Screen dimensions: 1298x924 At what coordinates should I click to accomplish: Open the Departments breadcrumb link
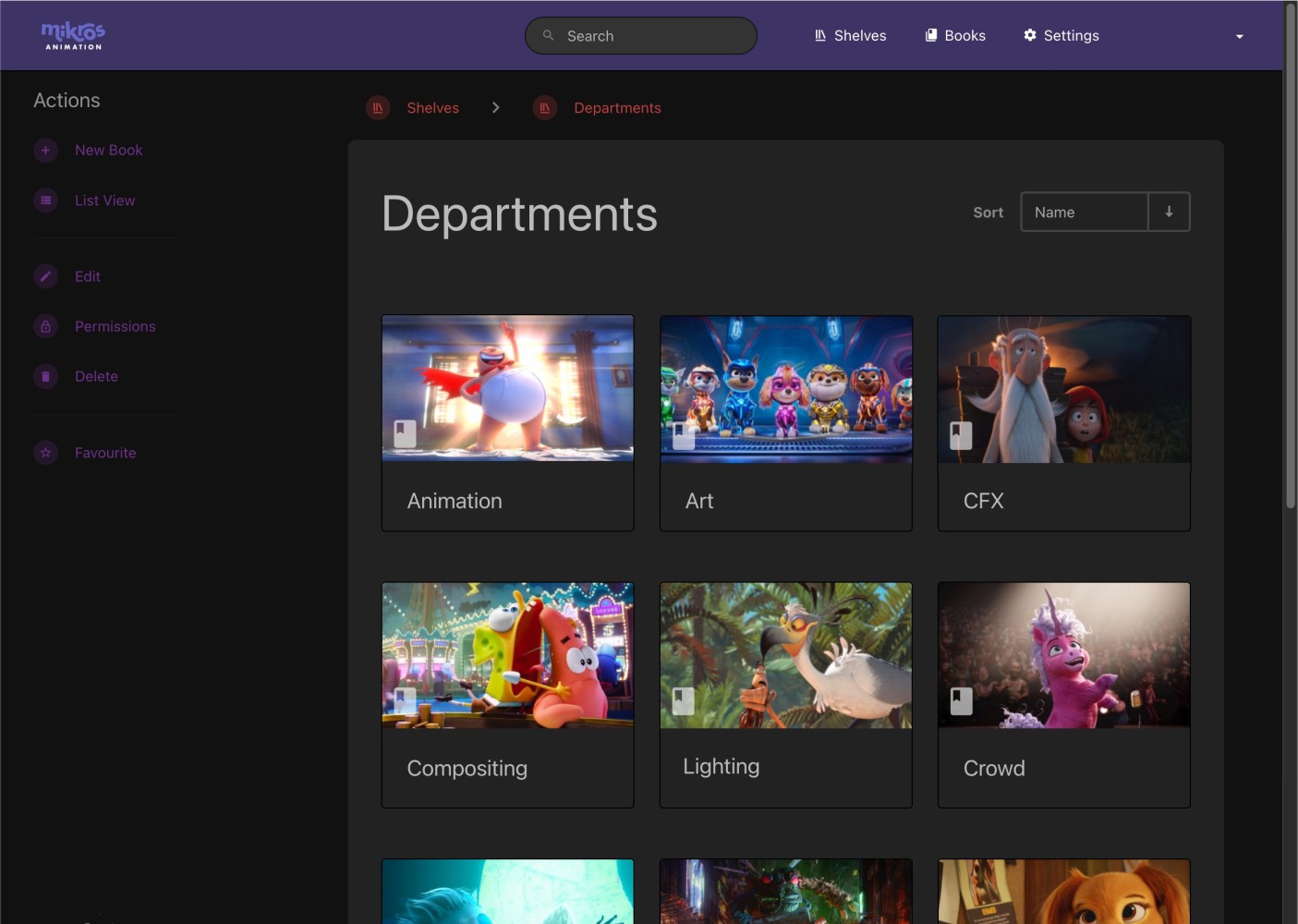coord(617,108)
